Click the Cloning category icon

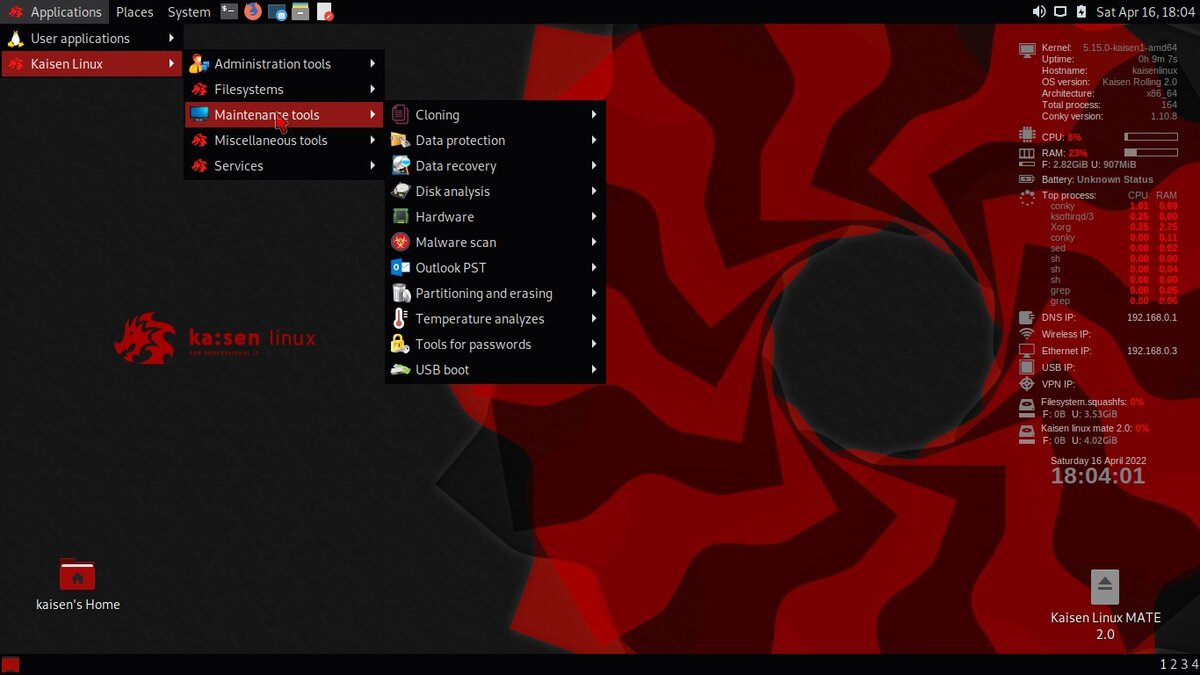400,115
